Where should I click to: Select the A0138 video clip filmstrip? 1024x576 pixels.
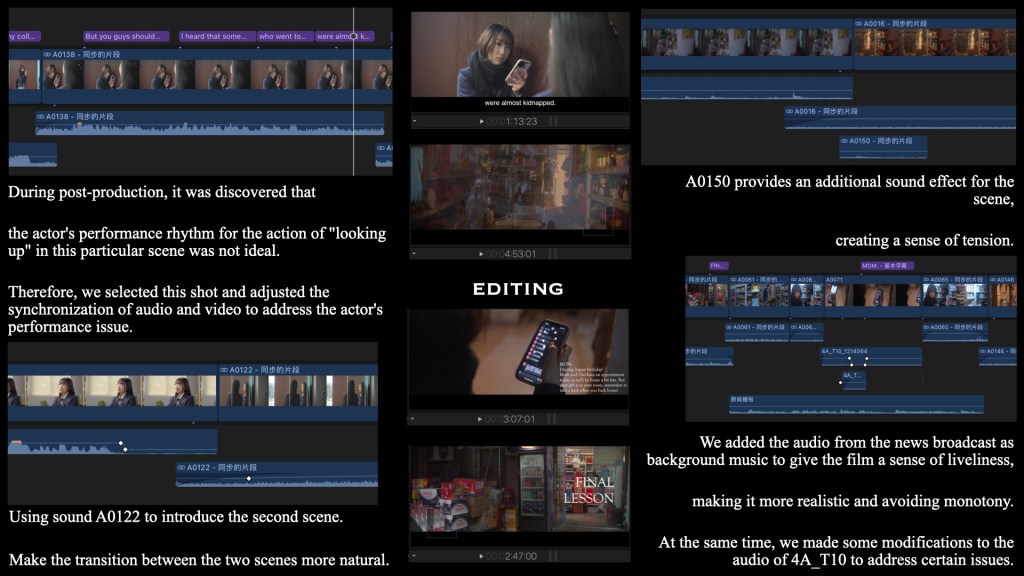point(200,80)
